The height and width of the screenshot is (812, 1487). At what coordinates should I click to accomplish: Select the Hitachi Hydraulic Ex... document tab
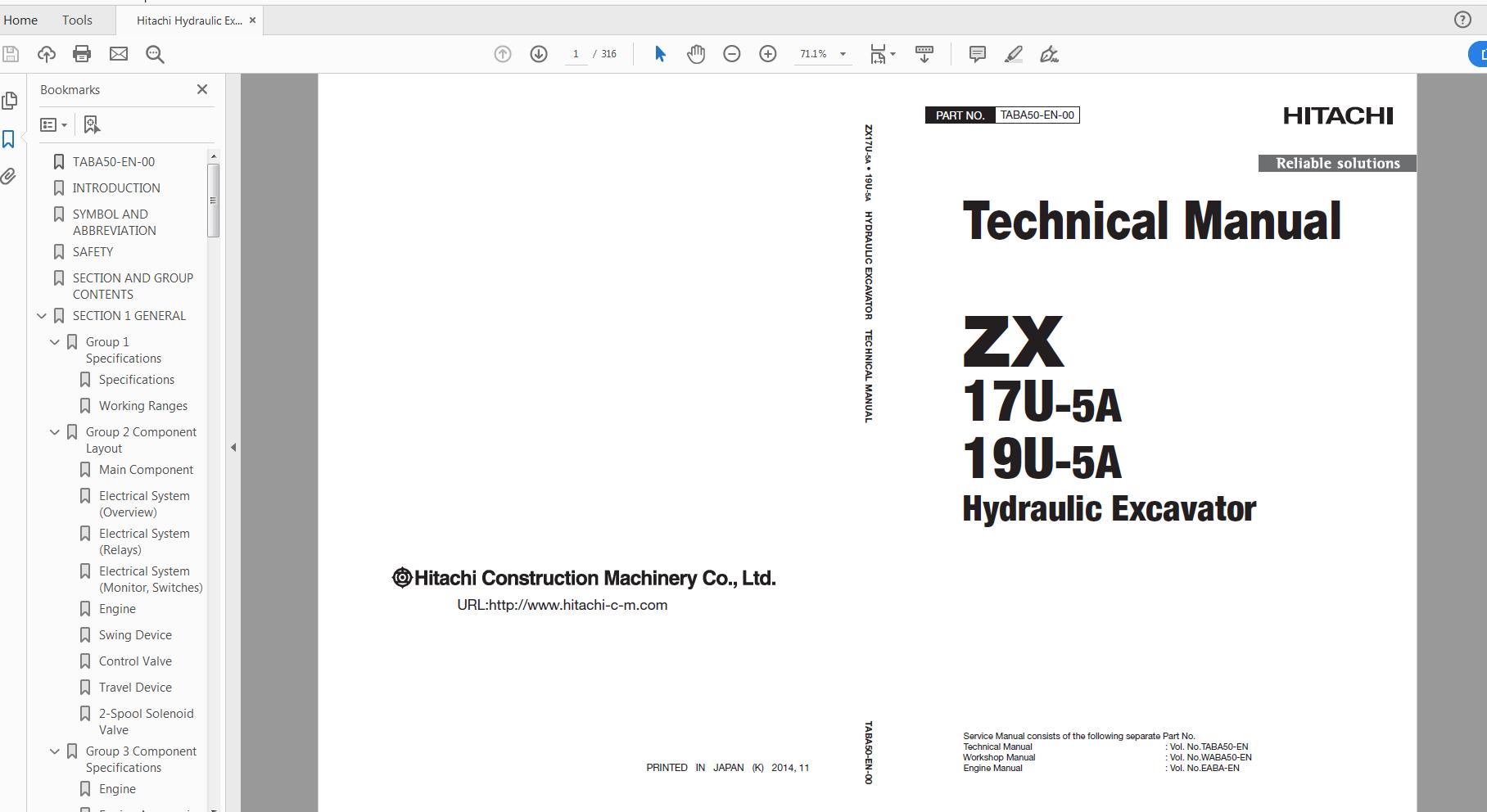[x=189, y=20]
